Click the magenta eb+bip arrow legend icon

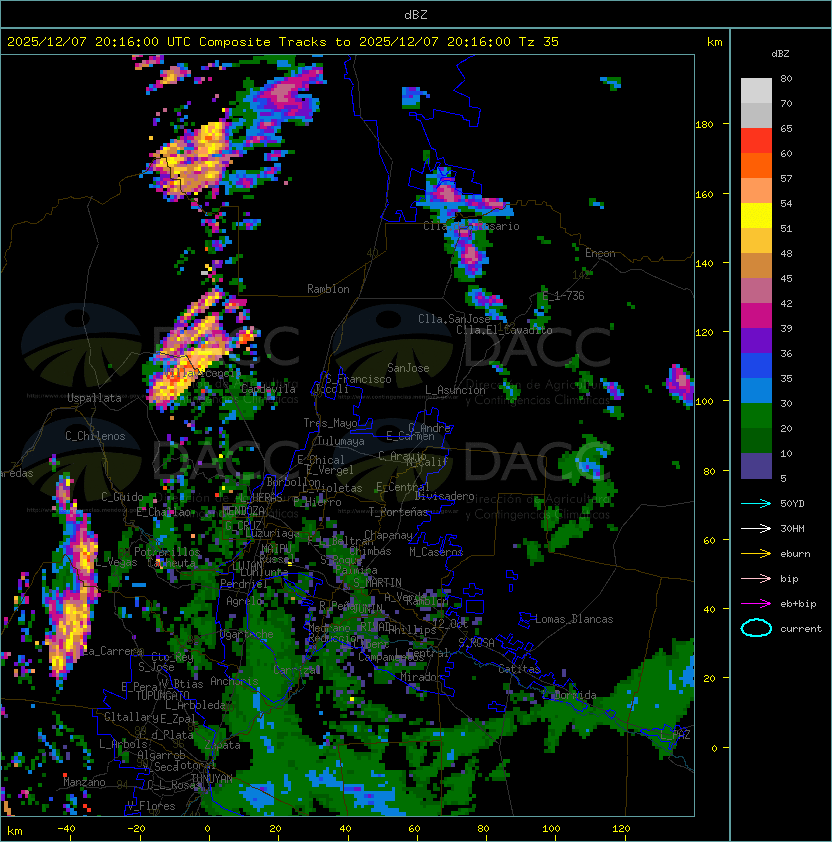[756, 604]
